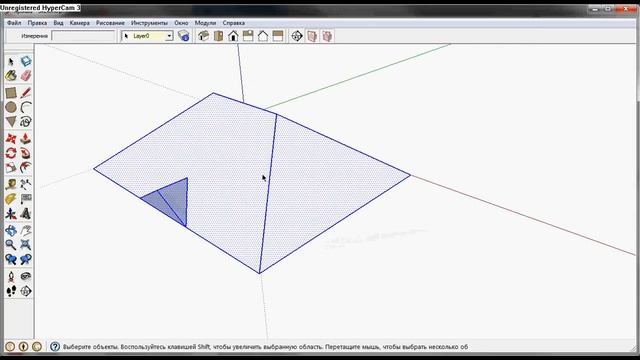The image size is (640, 360).
Task: Choose the Circle drawing tool
Action: [11, 107]
